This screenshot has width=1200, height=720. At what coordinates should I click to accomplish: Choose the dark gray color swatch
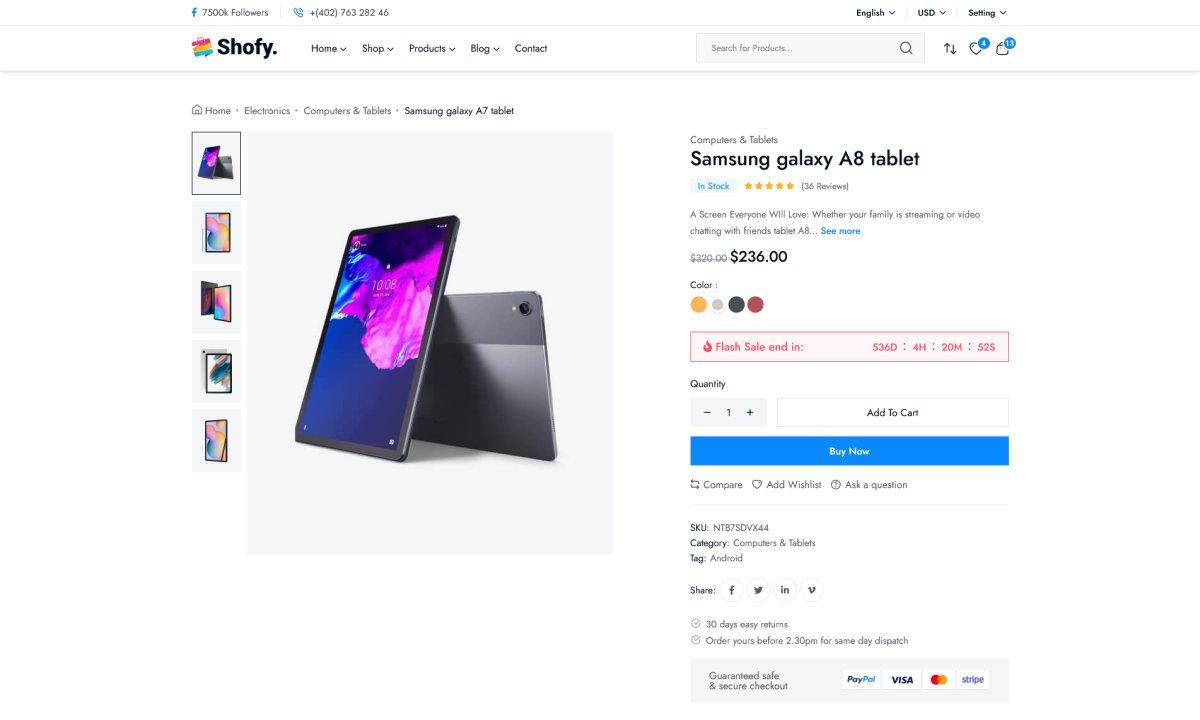click(736, 305)
